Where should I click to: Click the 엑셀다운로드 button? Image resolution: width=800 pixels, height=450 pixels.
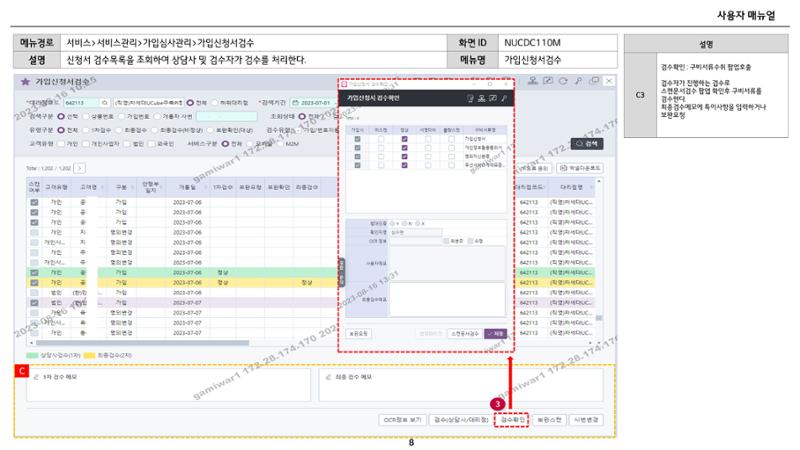tap(580, 168)
